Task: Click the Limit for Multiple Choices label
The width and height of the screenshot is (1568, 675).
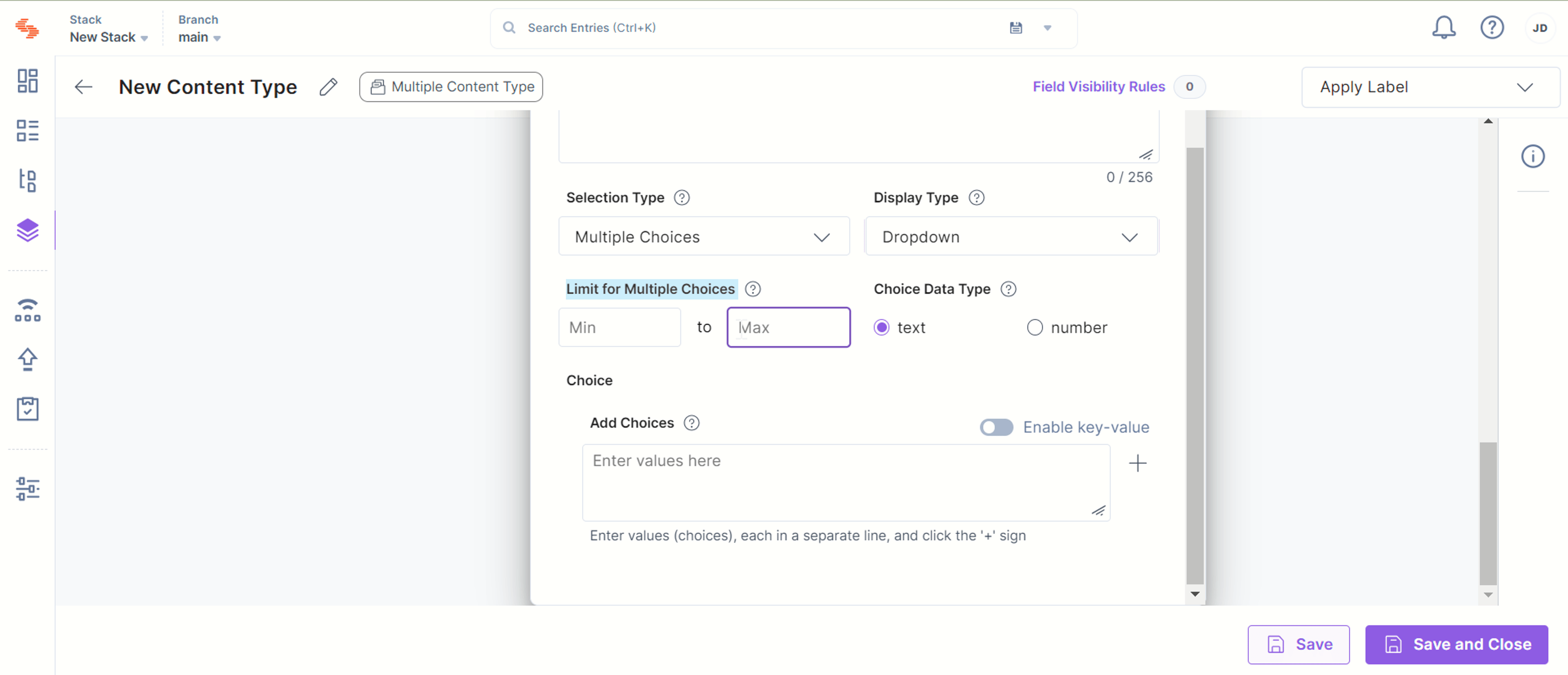Action: click(x=650, y=289)
